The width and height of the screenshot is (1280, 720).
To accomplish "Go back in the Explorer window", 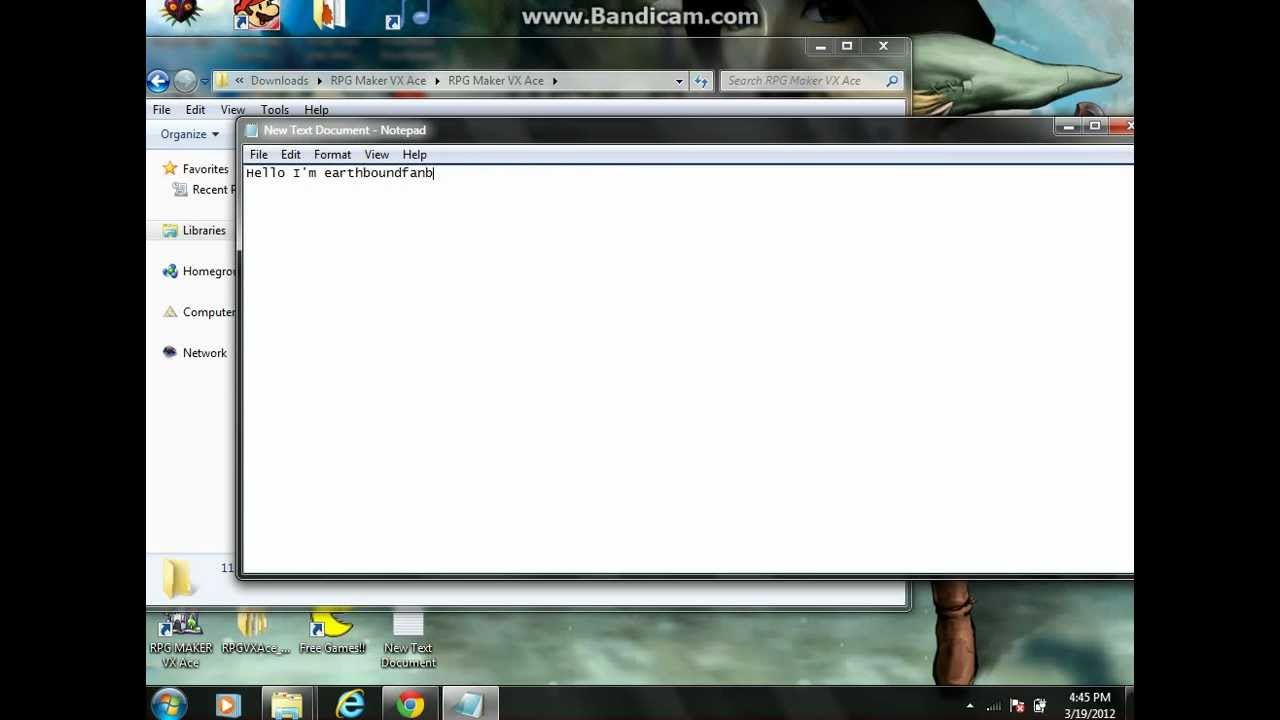I will 158,81.
